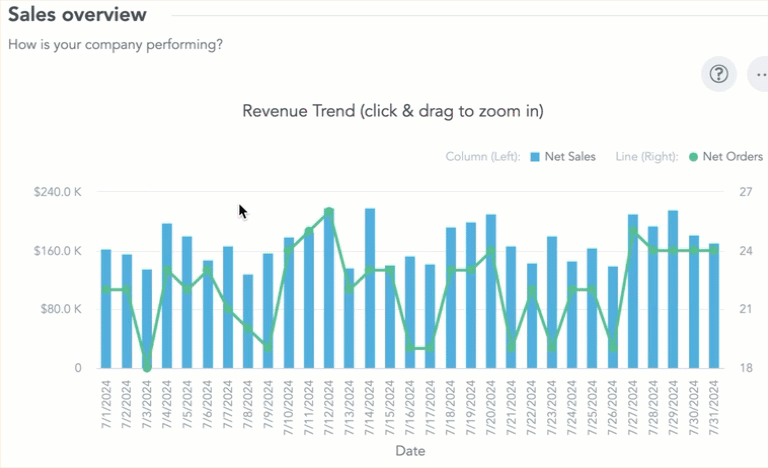This screenshot has height=468, width=768.
Task: Click the 7/15/2024 date axis label
Action: pyautogui.click(x=390, y=408)
